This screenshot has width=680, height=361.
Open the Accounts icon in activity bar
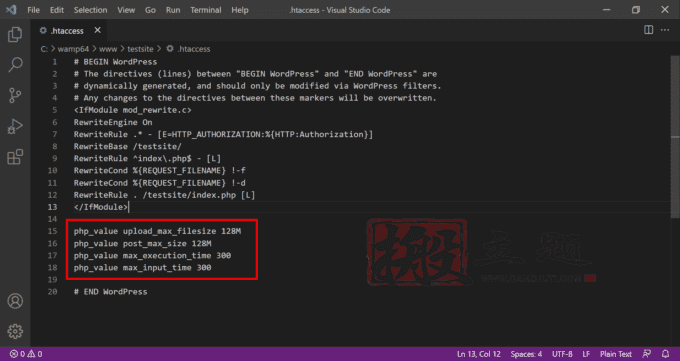tap(15, 301)
